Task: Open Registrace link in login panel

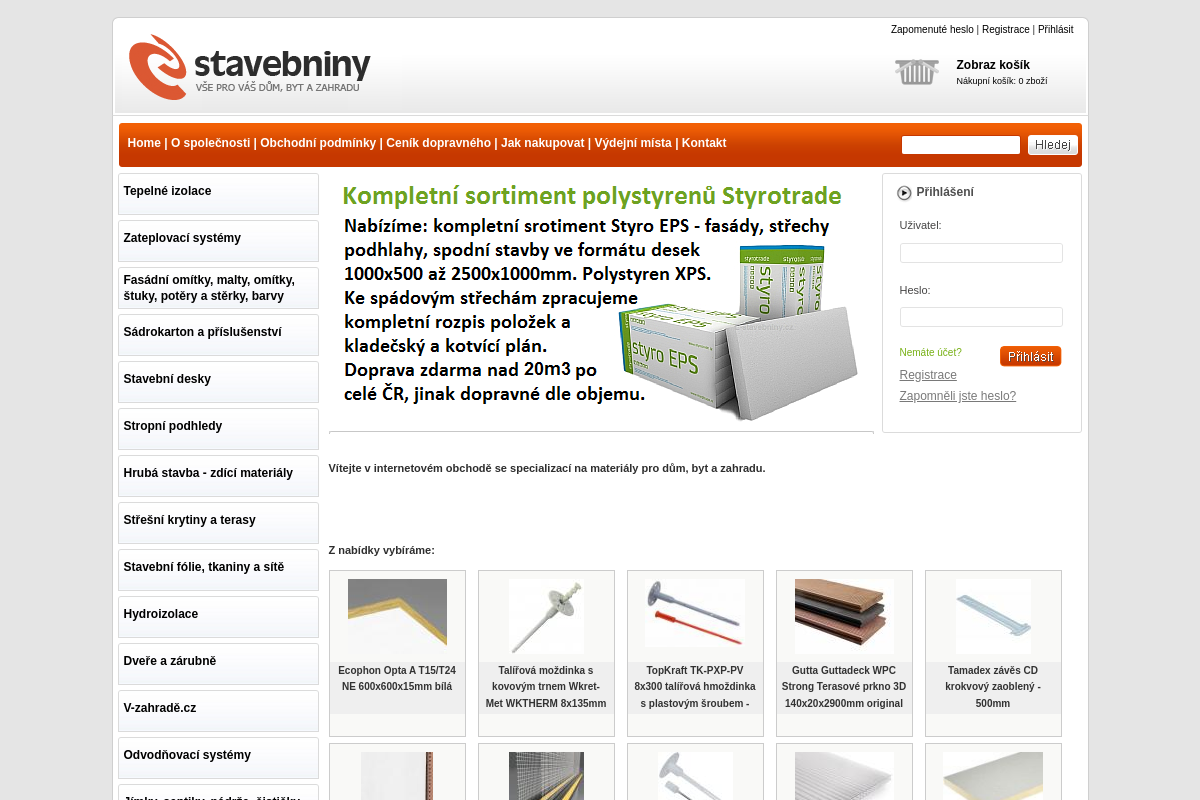Action: point(928,375)
